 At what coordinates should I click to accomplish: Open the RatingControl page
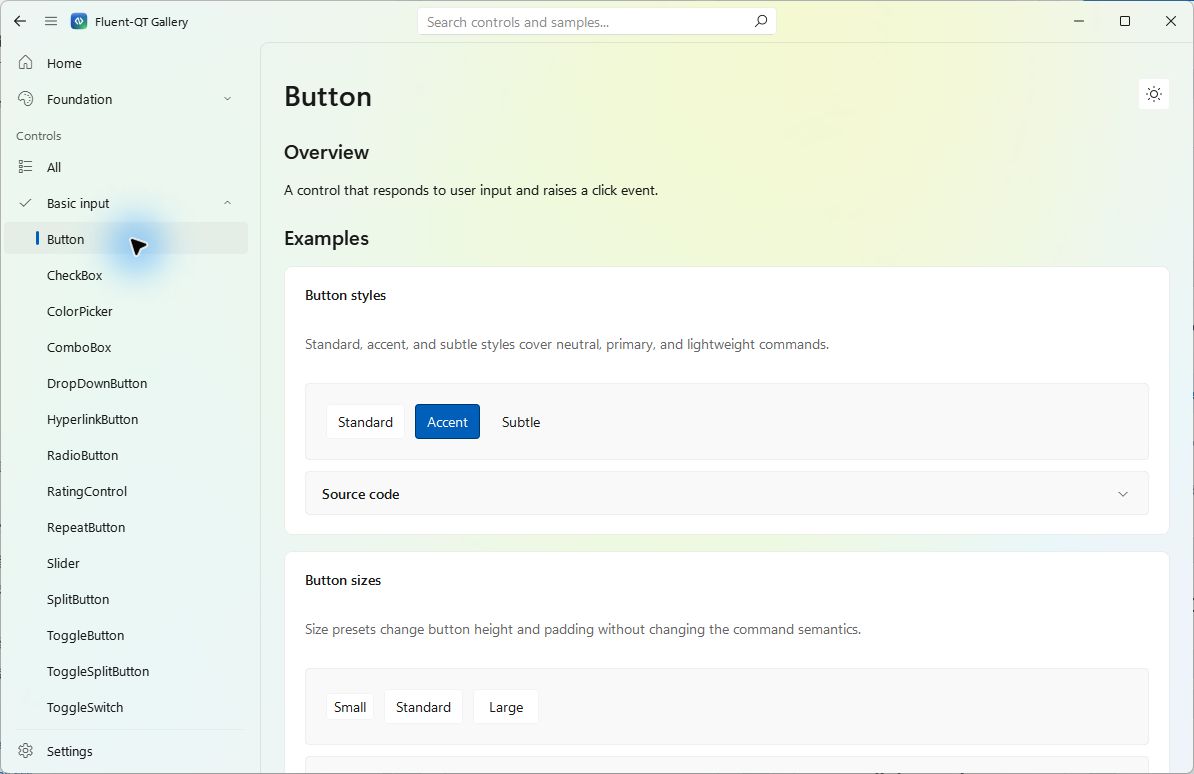87,491
